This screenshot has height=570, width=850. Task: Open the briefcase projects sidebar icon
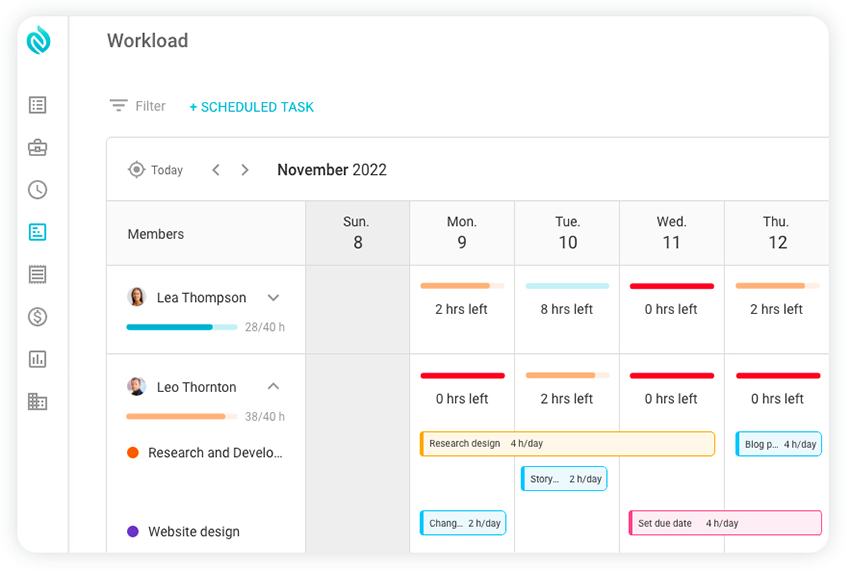point(37,147)
